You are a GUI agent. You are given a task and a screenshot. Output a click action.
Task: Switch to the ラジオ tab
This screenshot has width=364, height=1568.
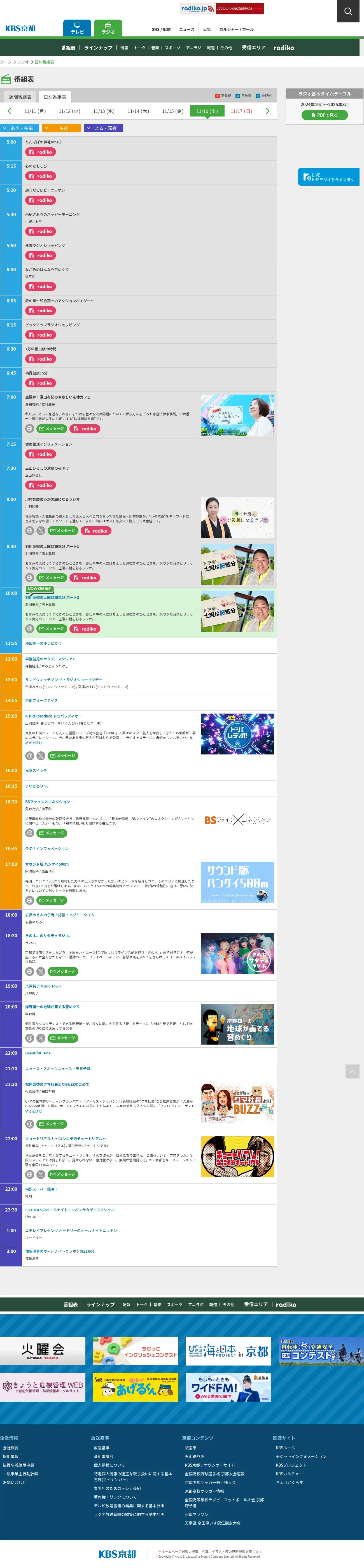click(108, 28)
